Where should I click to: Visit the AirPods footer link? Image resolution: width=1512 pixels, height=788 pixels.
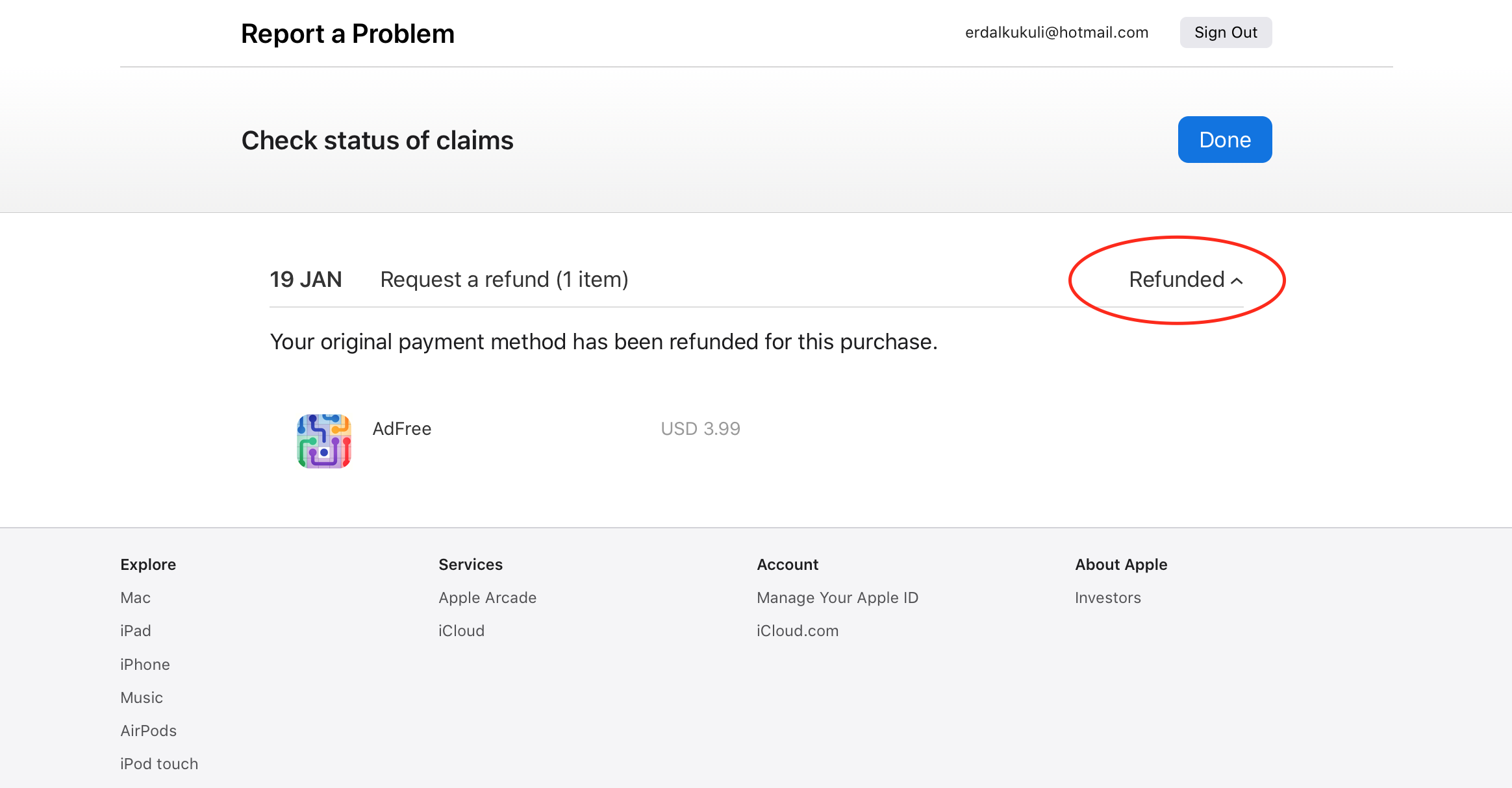point(148,731)
